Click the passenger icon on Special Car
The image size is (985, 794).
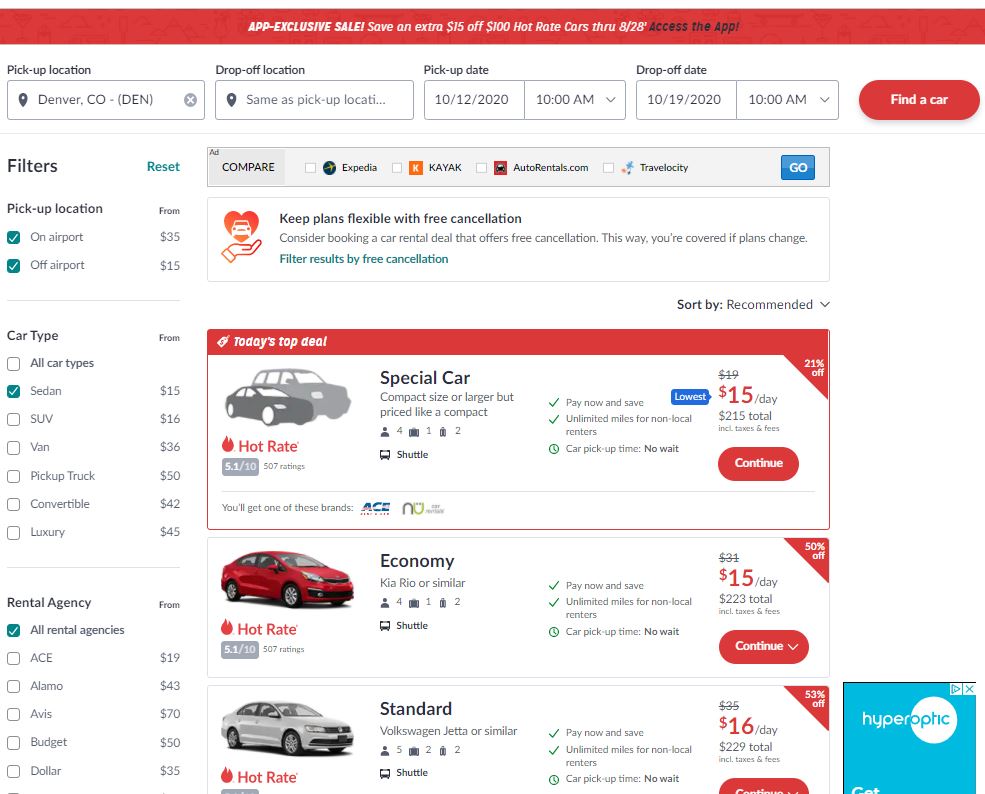click(385, 432)
